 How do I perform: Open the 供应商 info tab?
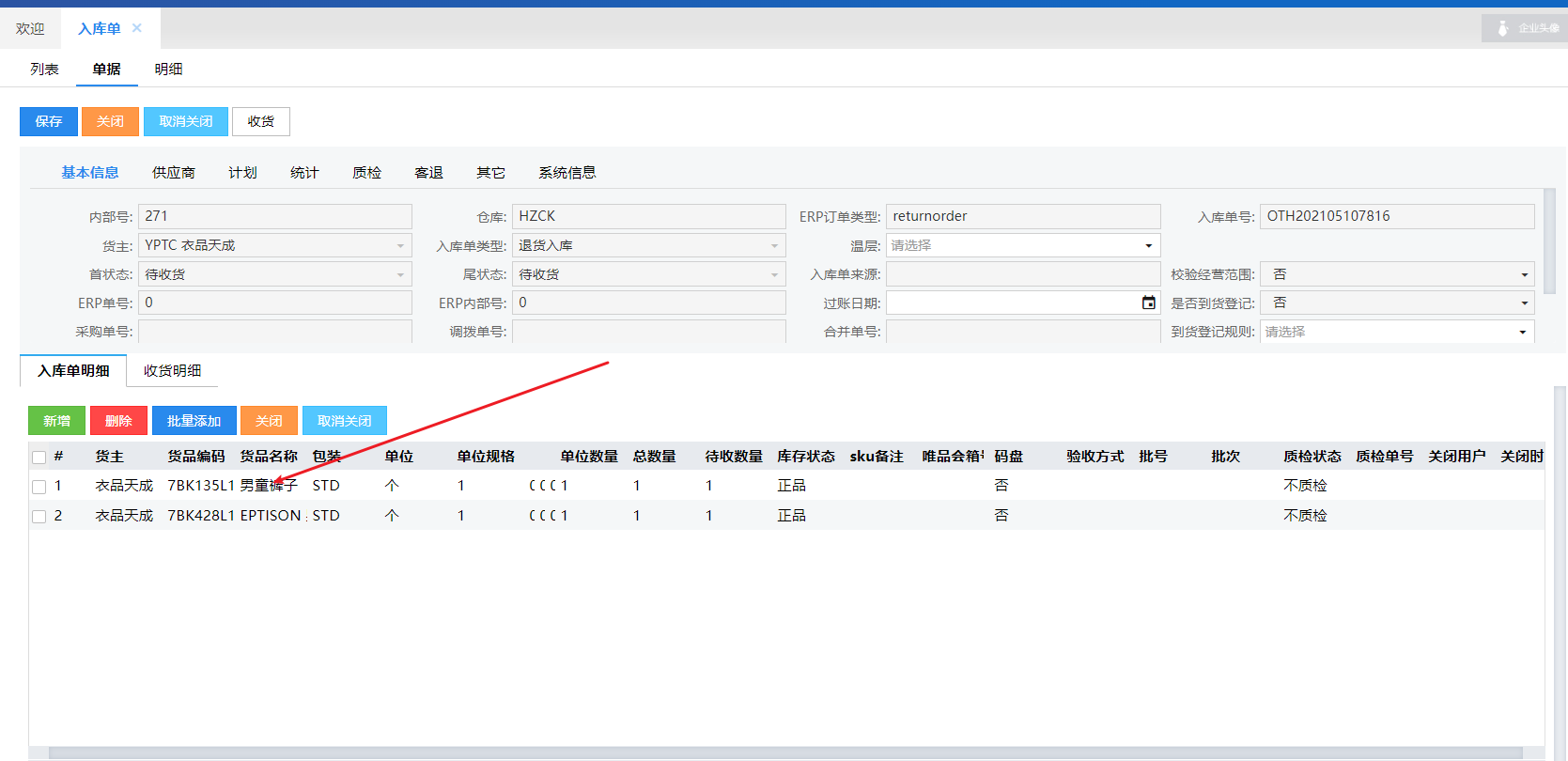(174, 173)
